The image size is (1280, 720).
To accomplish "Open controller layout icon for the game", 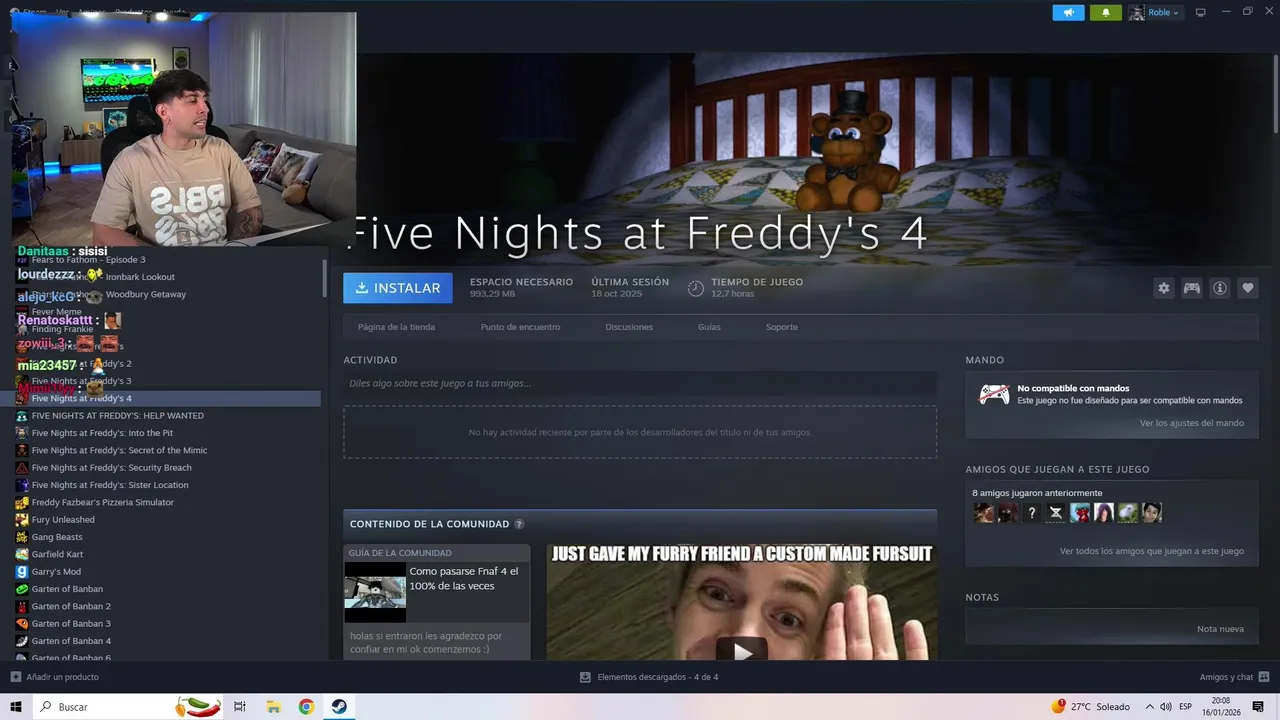I will (1191, 288).
